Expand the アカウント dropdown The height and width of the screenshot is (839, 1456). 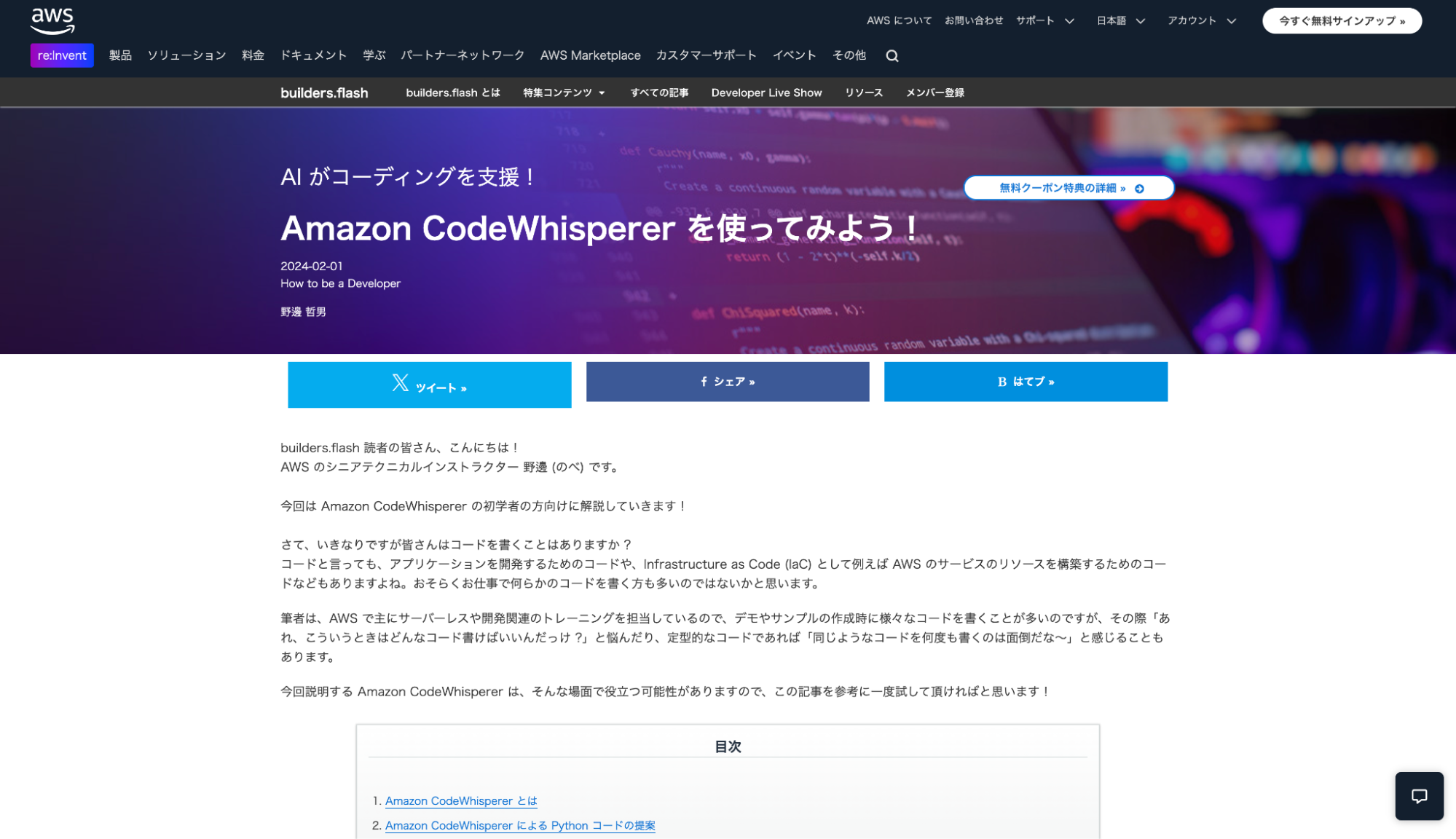point(1202,20)
